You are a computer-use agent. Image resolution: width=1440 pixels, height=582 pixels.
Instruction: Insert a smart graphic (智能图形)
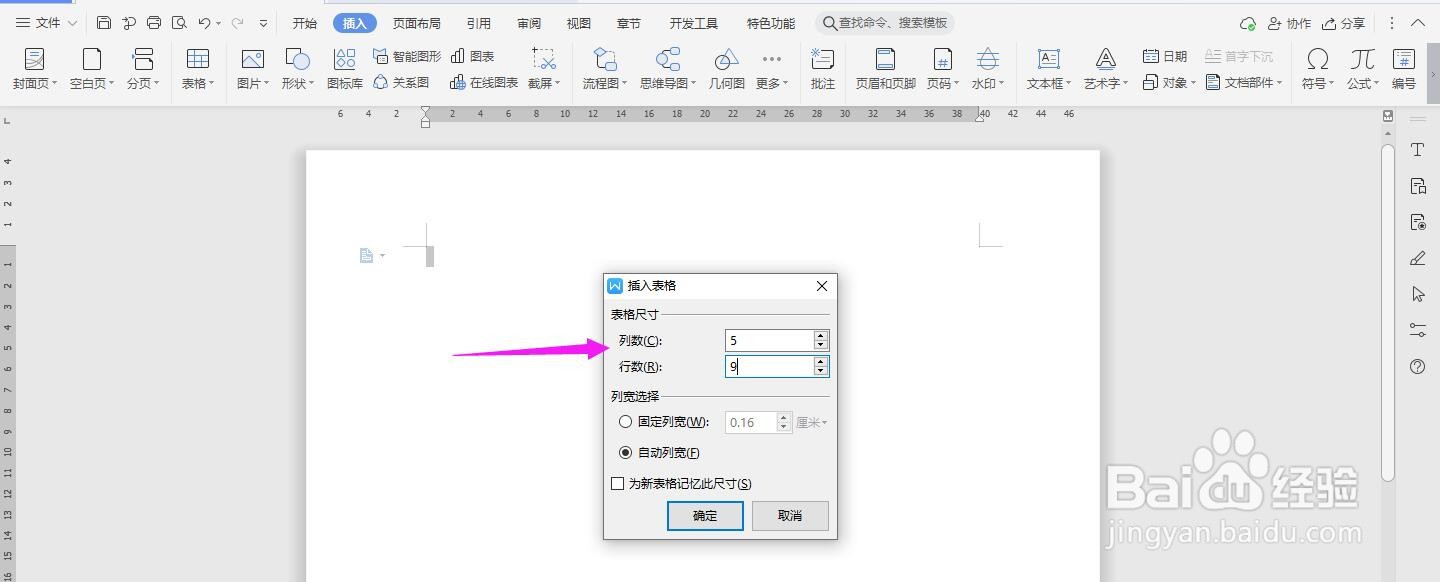pos(407,56)
